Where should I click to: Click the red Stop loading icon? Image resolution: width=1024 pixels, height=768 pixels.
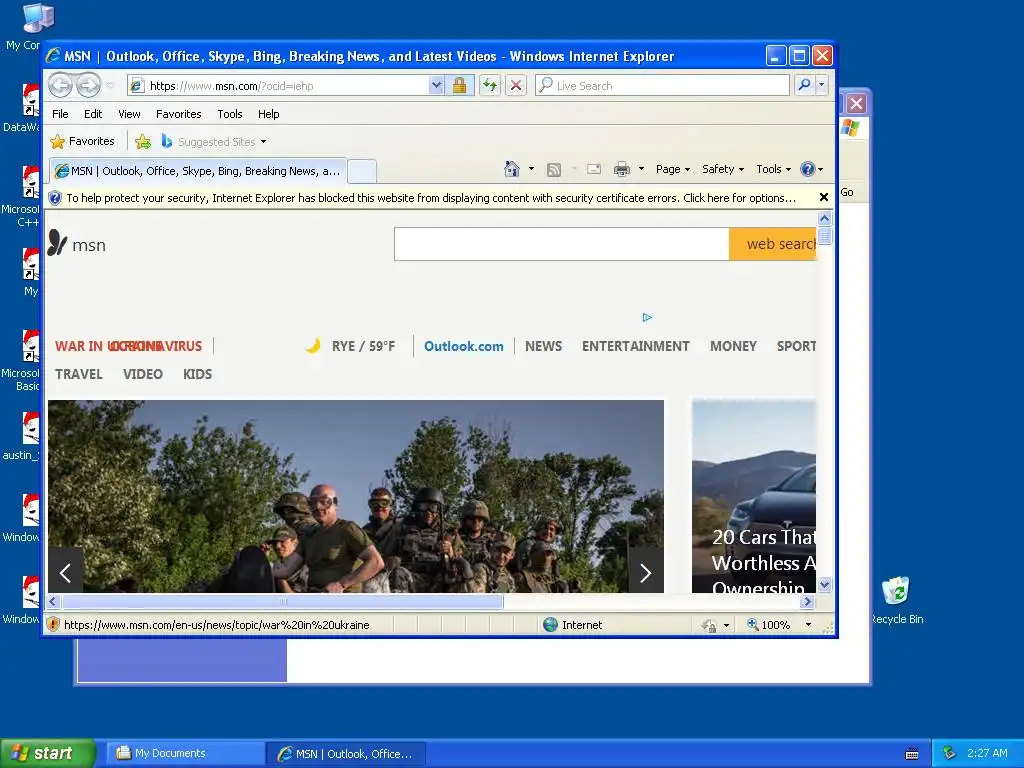click(x=516, y=86)
